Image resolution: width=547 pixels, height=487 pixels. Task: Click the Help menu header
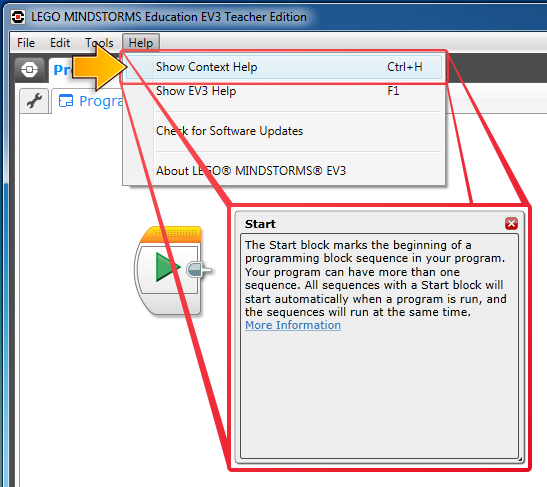[x=141, y=43]
